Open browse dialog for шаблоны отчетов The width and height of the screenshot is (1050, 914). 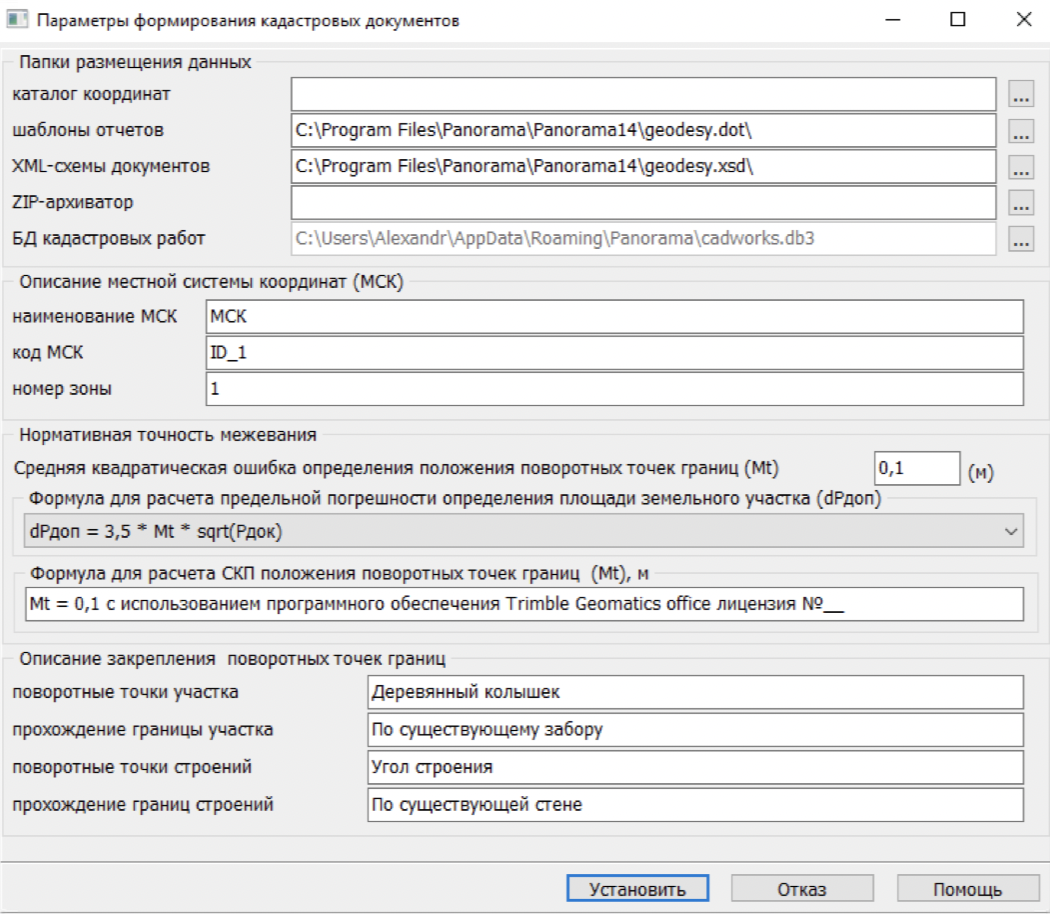(1020, 131)
